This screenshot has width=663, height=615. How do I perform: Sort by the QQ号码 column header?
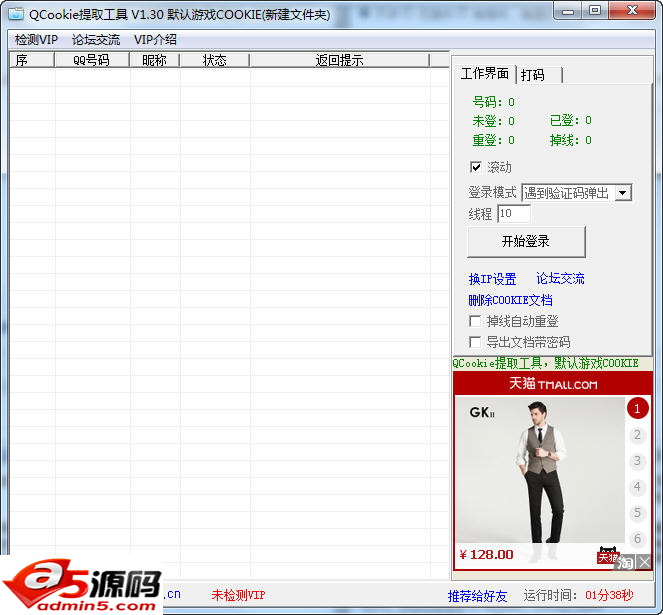pos(92,60)
